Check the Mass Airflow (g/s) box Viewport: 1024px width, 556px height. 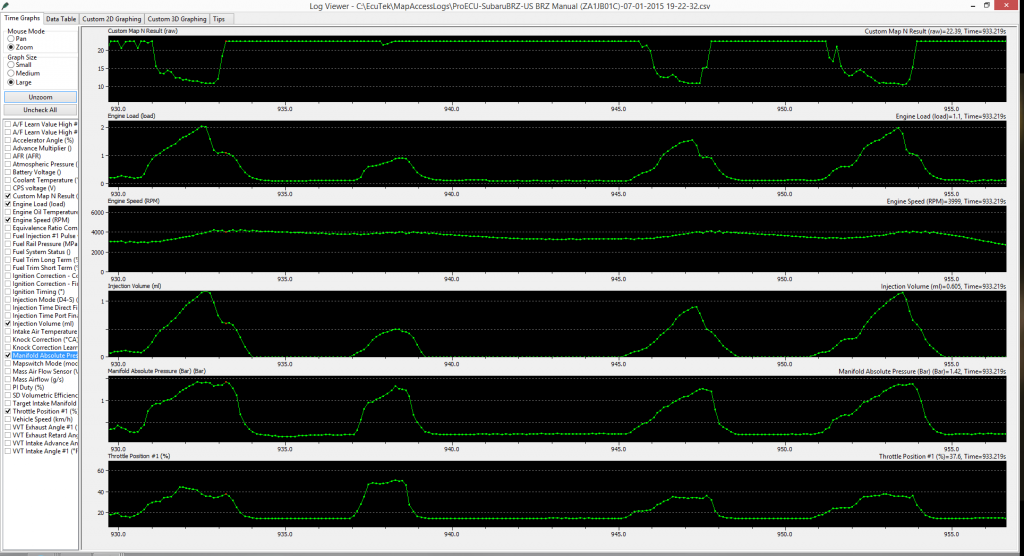point(9,379)
